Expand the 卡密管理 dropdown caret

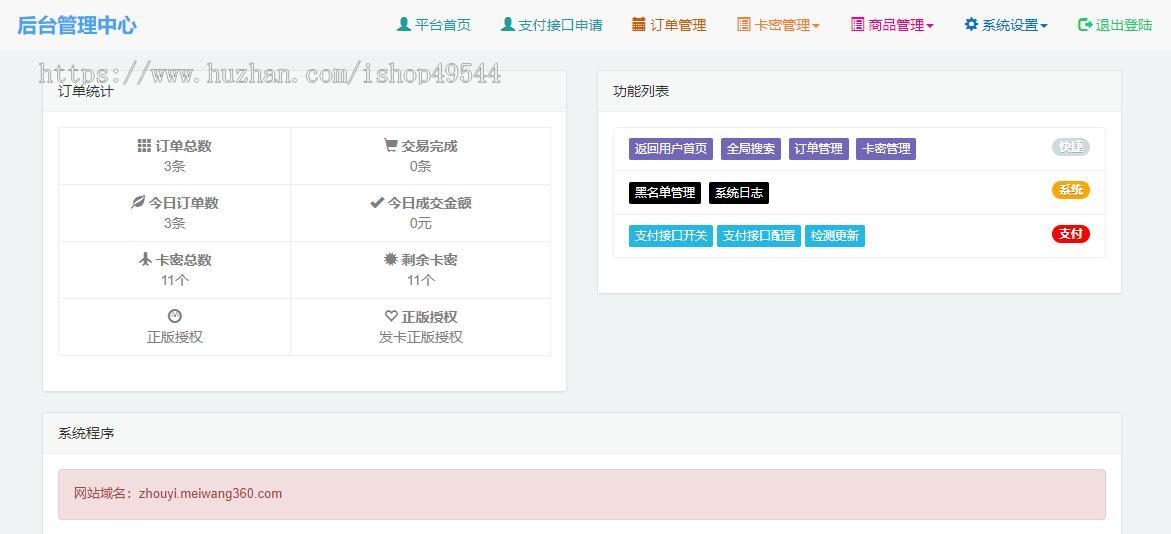coord(816,26)
